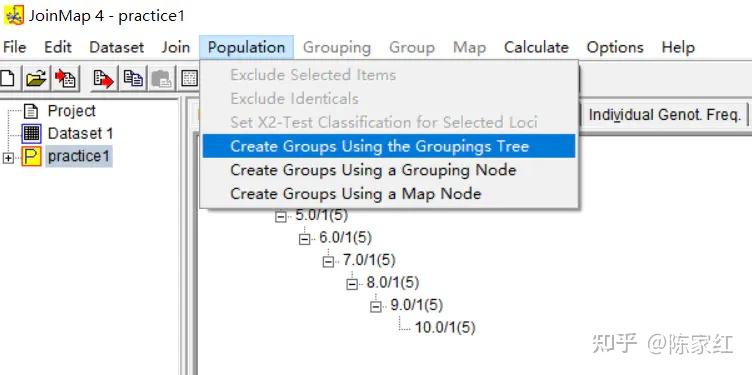The image size is (752, 375).
Task: Select the 6.0/1(5) node label
Action: tap(345, 237)
